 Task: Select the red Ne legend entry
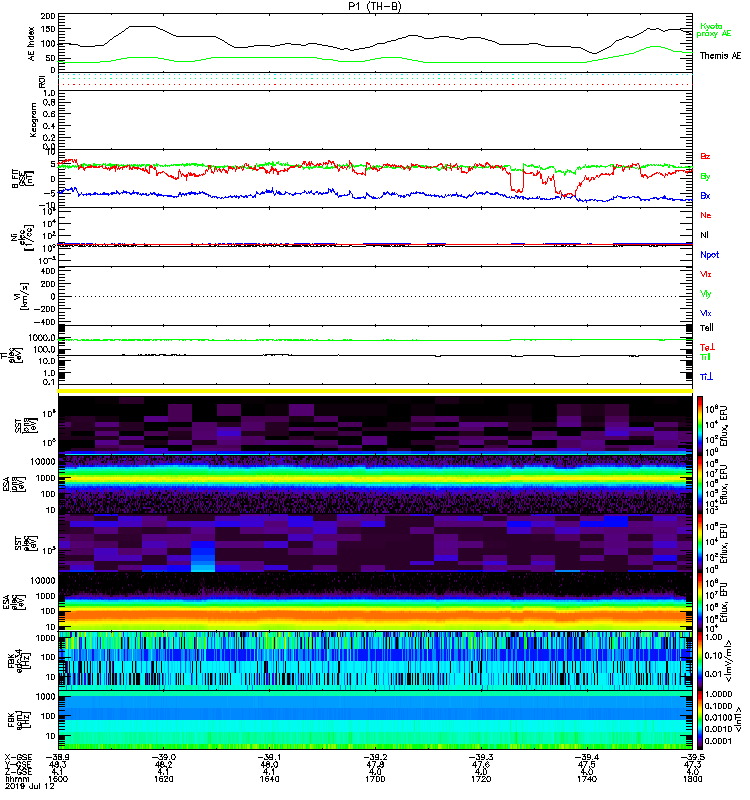click(x=706, y=215)
